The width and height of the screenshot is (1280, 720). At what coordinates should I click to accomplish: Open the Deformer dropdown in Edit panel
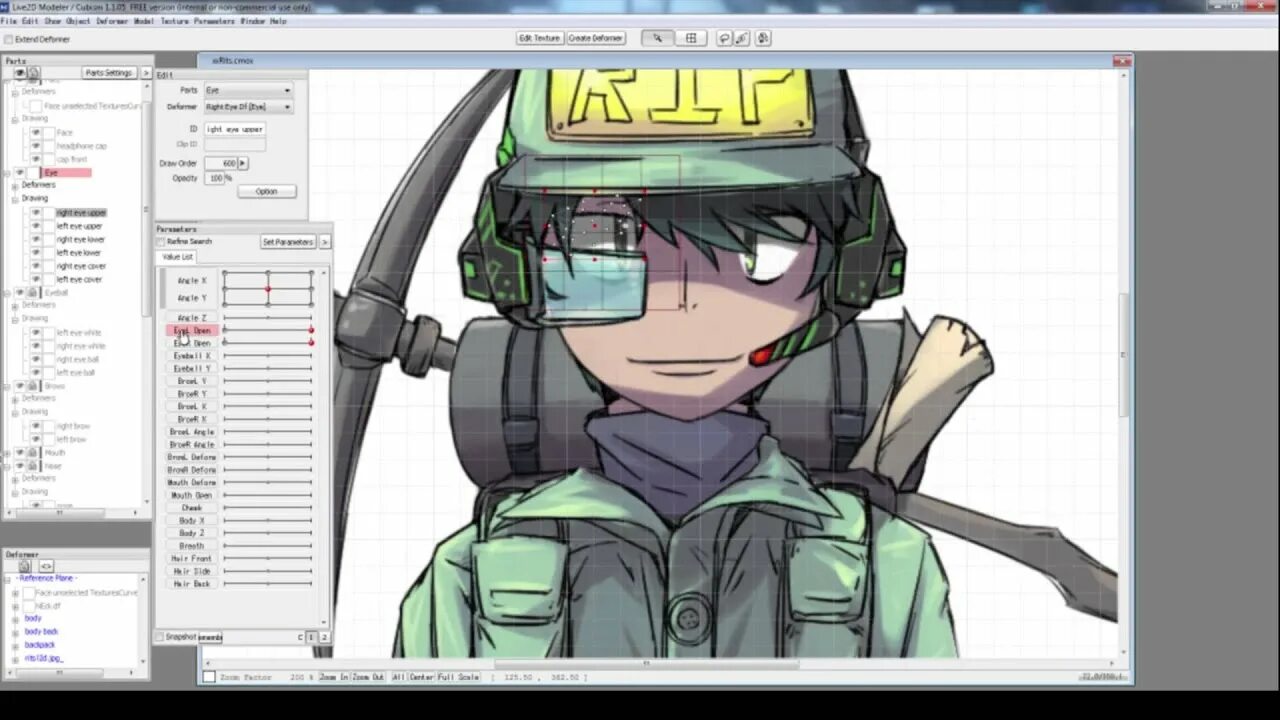[248, 106]
